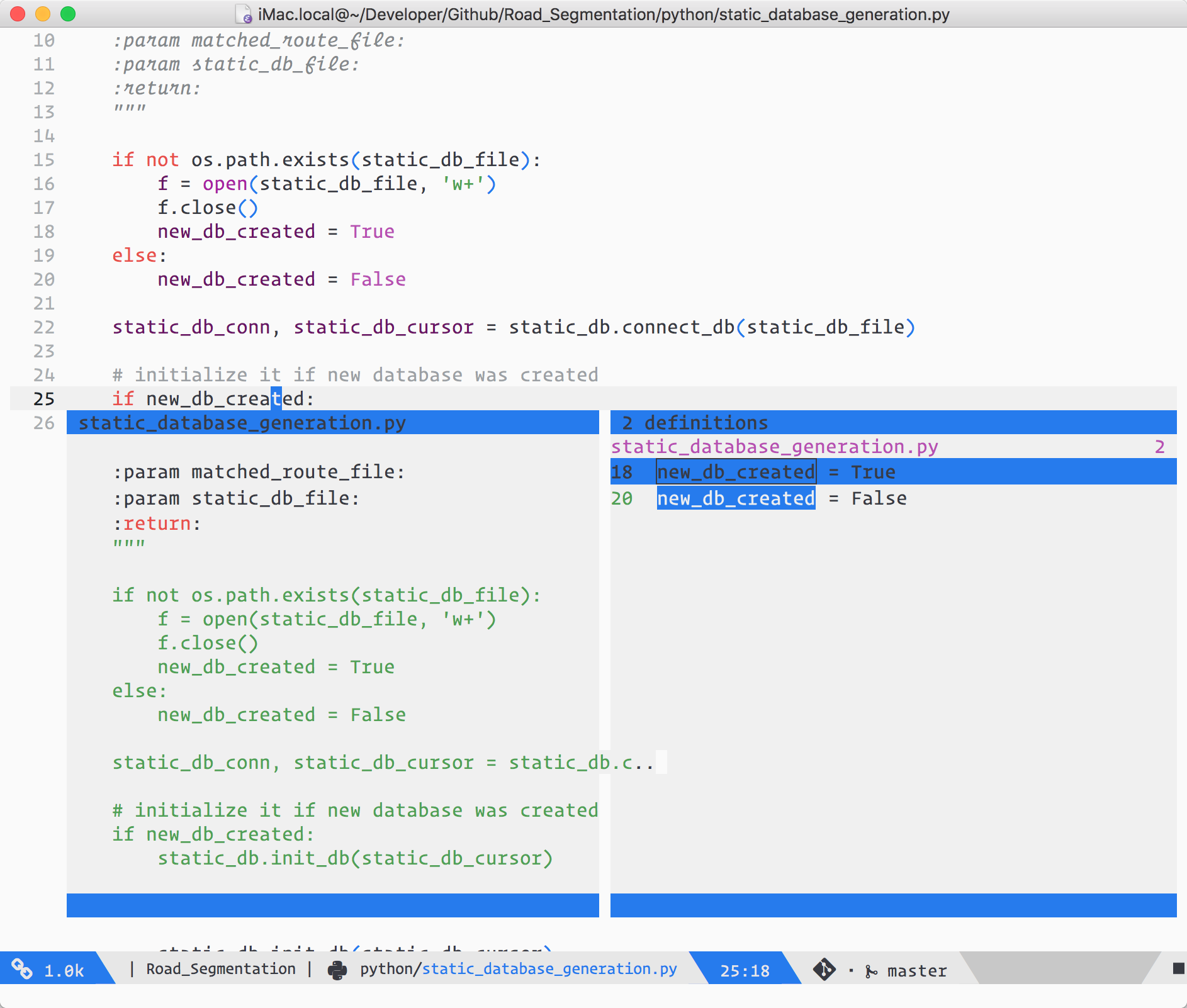This screenshot has height=1008, width=1187.
Task: Click the Road_Segmentation project label
Action: coord(222,969)
